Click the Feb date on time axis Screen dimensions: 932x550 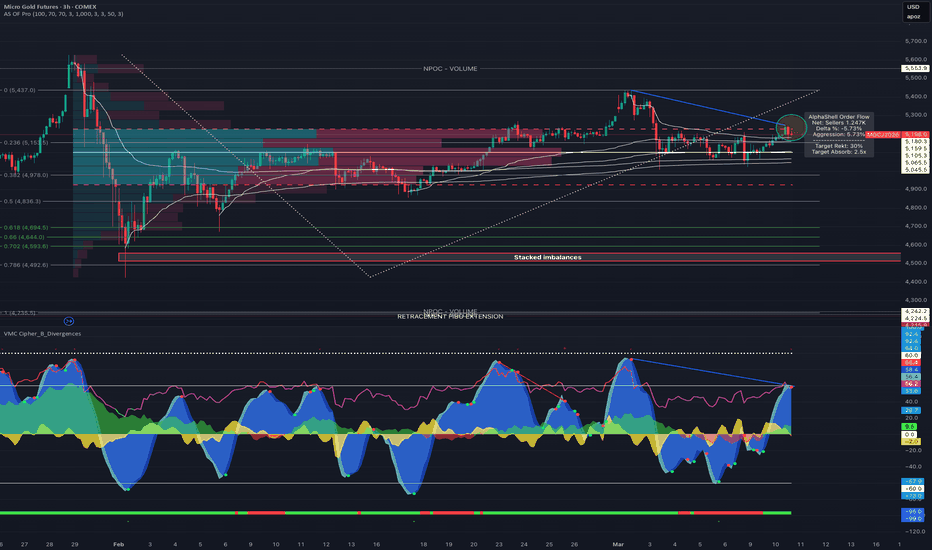tap(118, 544)
